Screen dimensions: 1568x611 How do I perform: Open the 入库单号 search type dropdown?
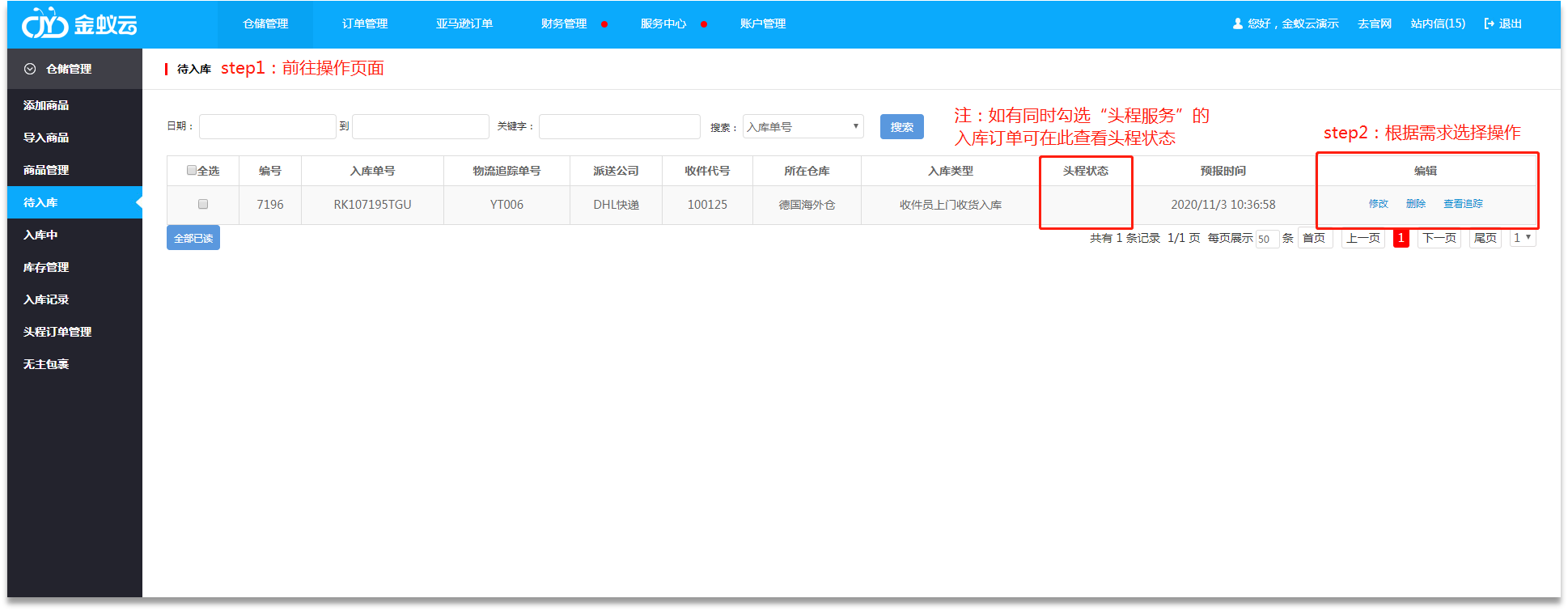click(x=803, y=126)
